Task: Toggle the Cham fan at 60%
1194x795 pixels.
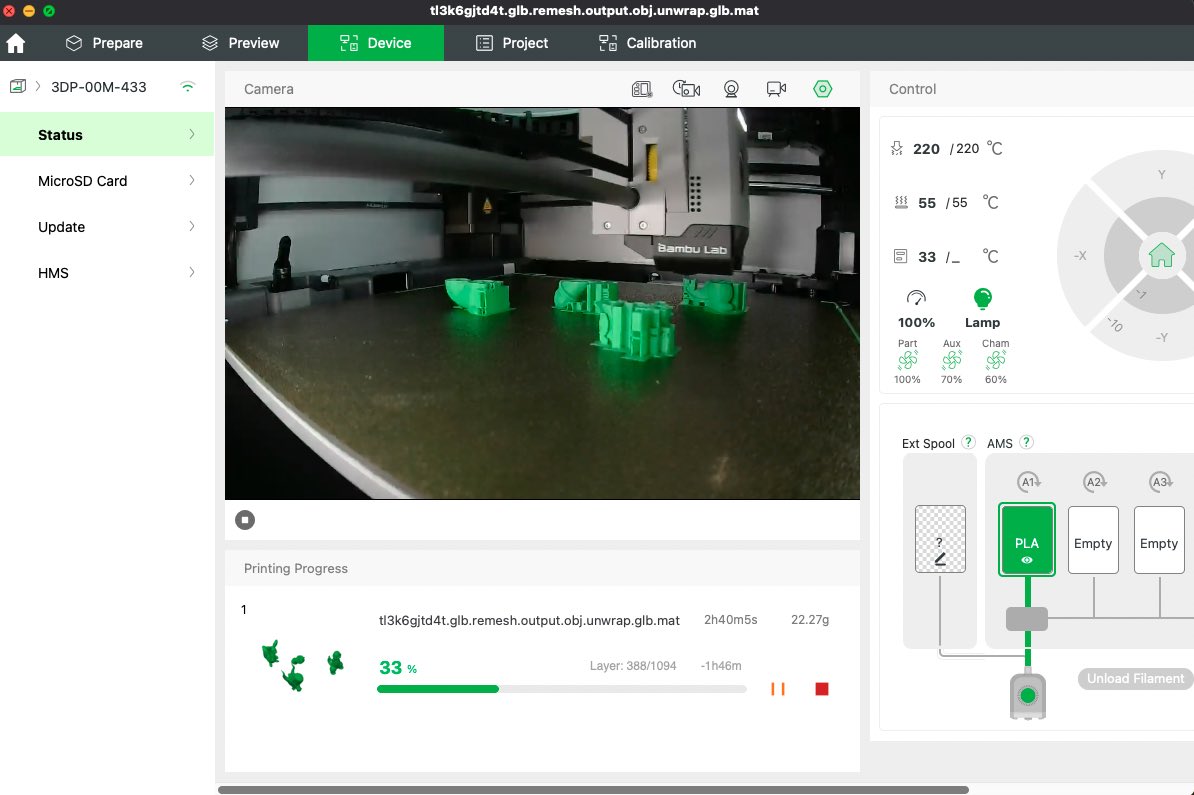Action: [x=995, y=360]
